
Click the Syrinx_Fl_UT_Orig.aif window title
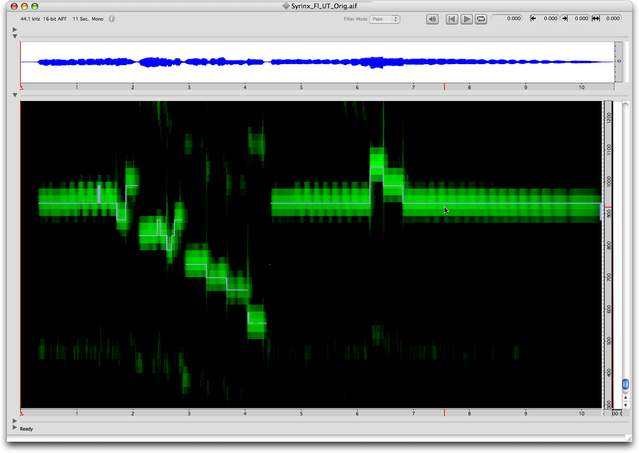pyautogui.click(x=319, y=6)
